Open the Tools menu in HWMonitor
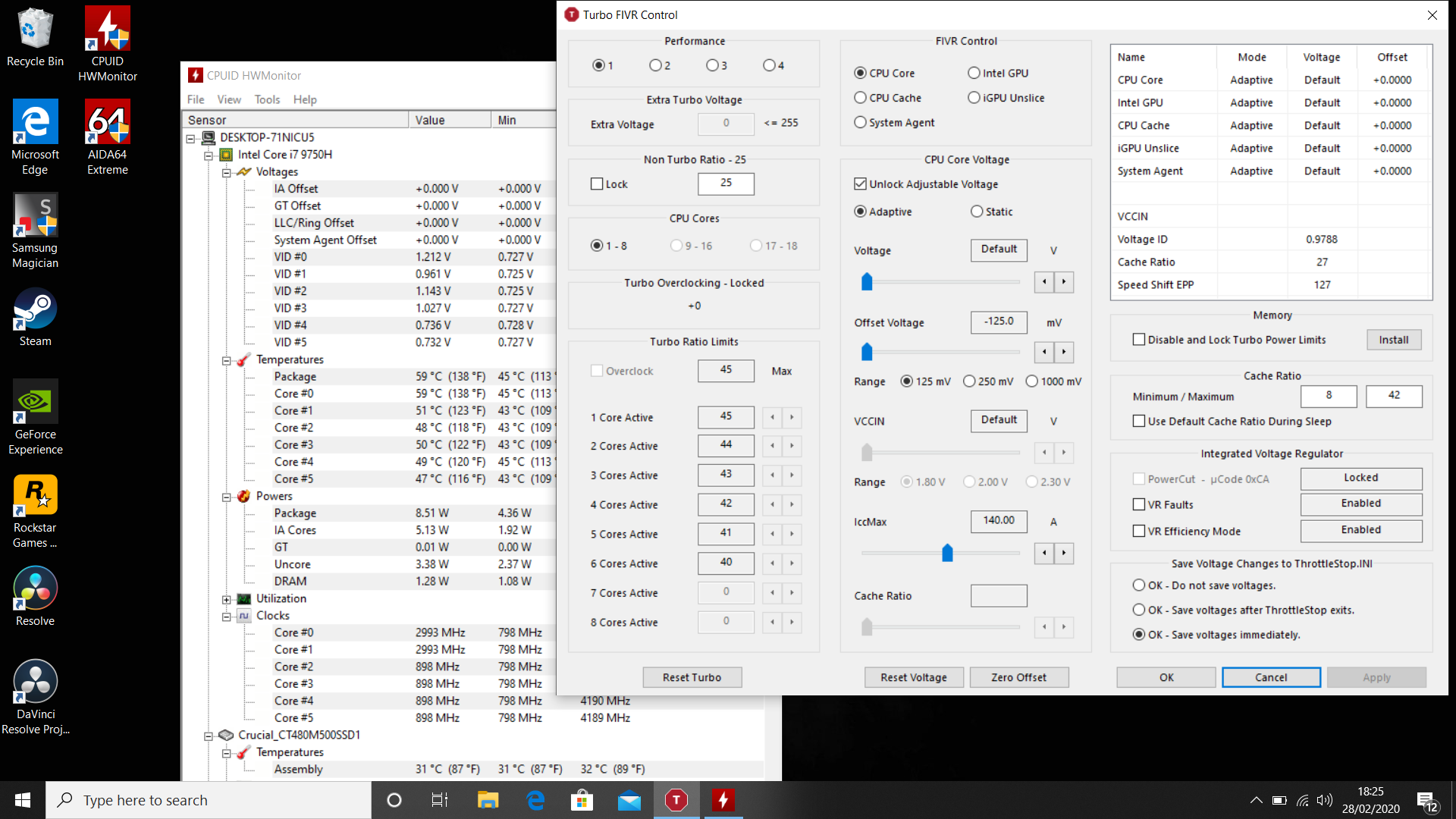 click(x=267, y=99)
